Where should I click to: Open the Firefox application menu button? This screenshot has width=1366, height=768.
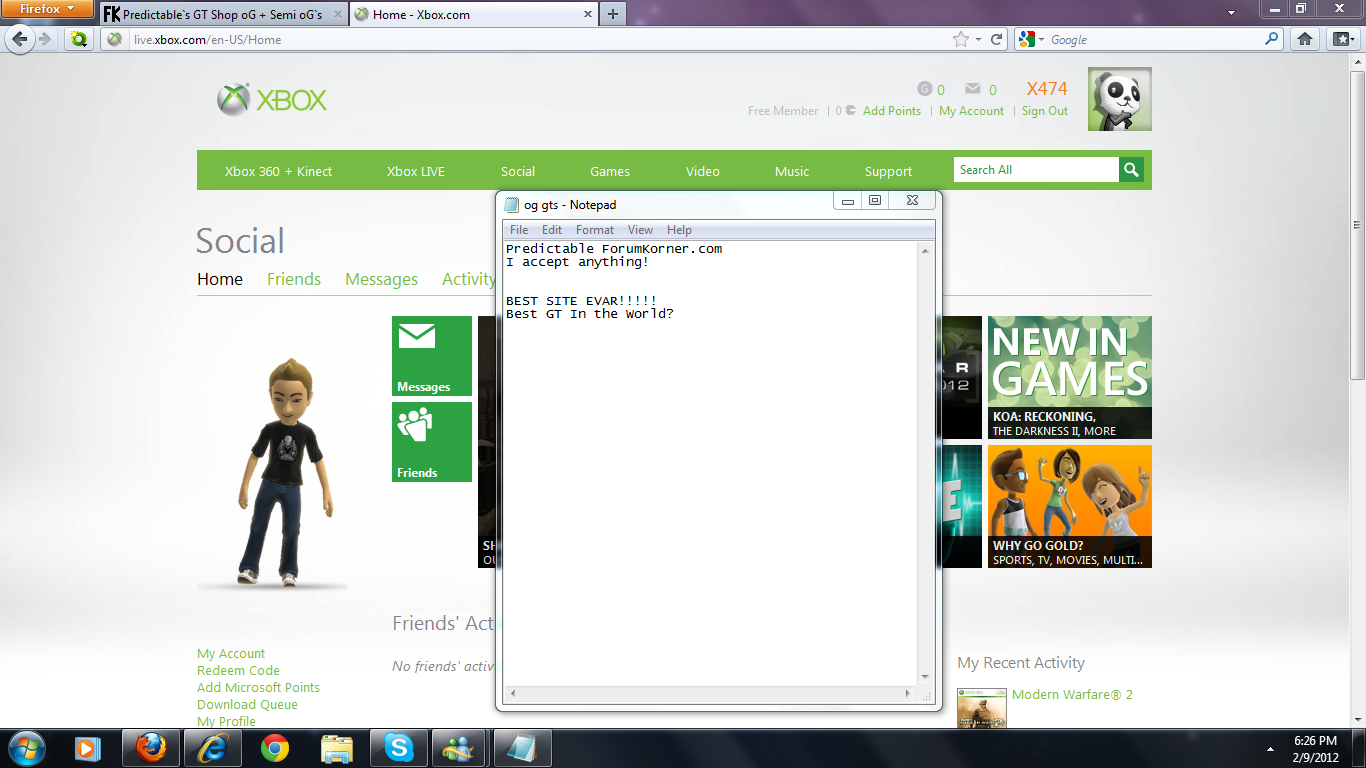click(x=47, y=9)
